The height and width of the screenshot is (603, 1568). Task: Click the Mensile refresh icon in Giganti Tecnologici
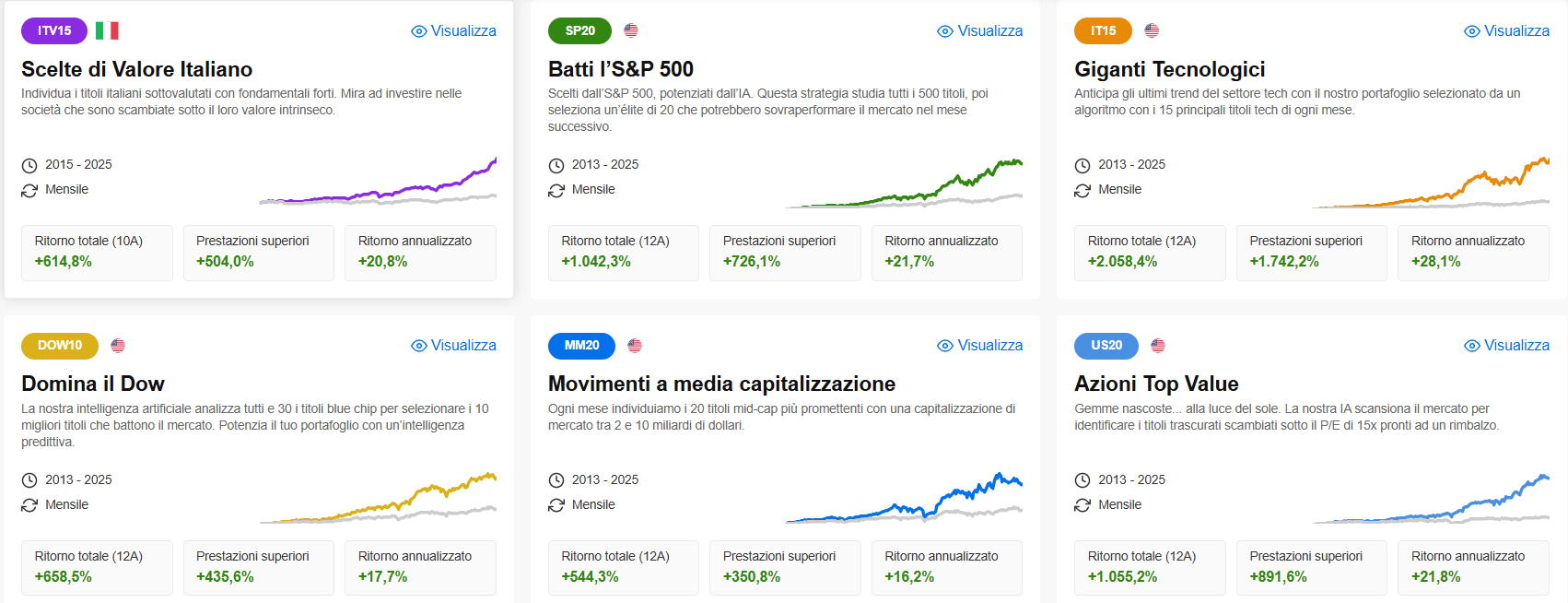[x=1082, y=190]
